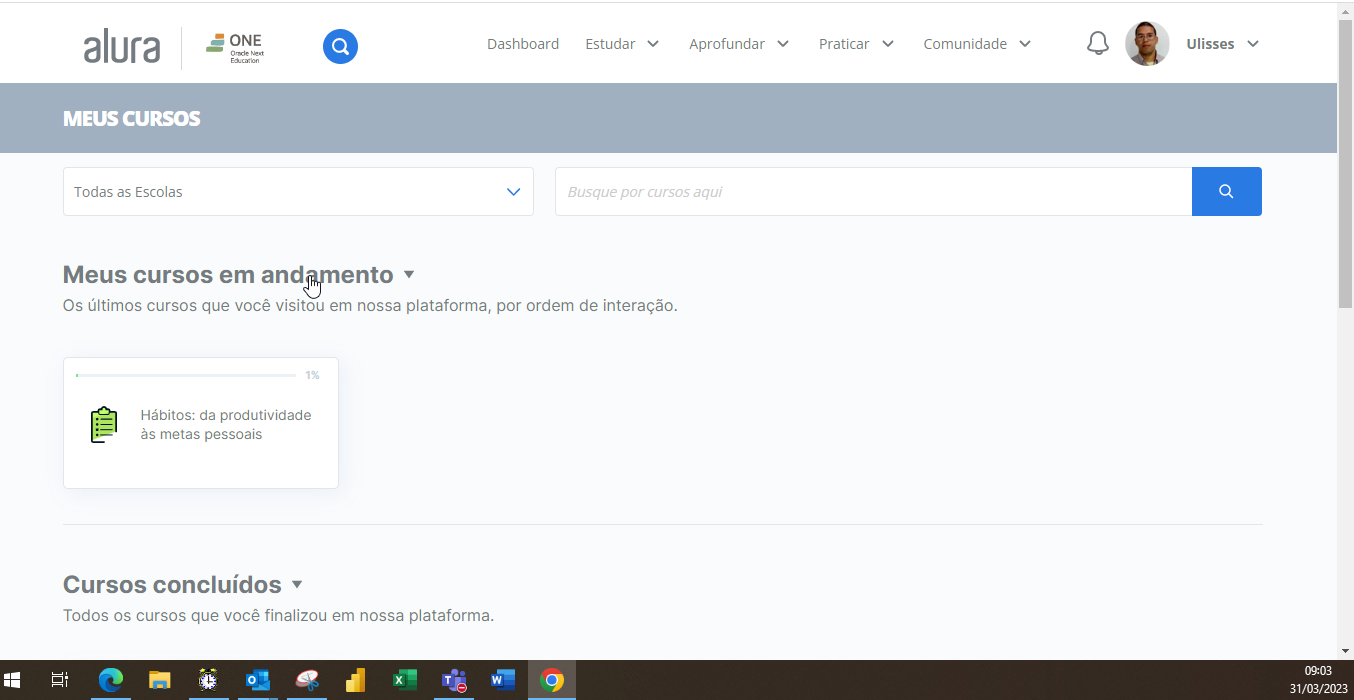Click the Alura logo

121,44
